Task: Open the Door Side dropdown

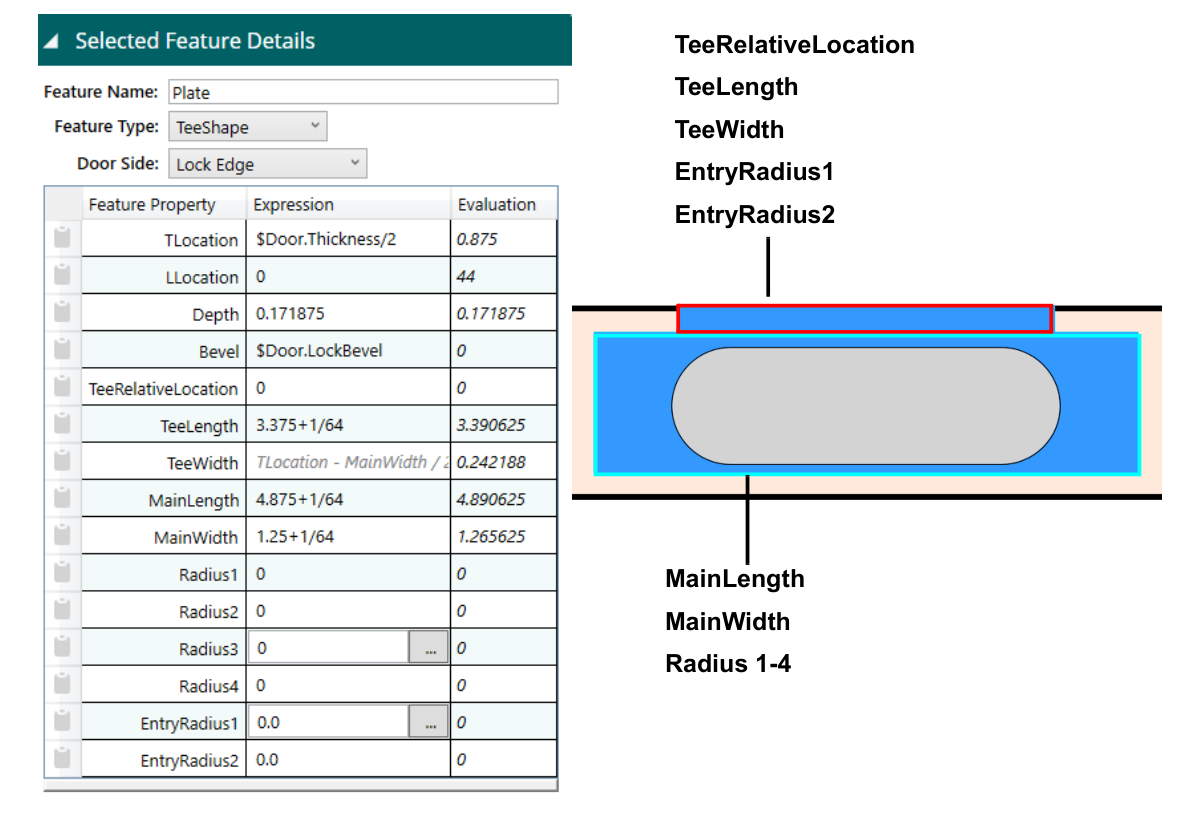Action: point(267,164)
